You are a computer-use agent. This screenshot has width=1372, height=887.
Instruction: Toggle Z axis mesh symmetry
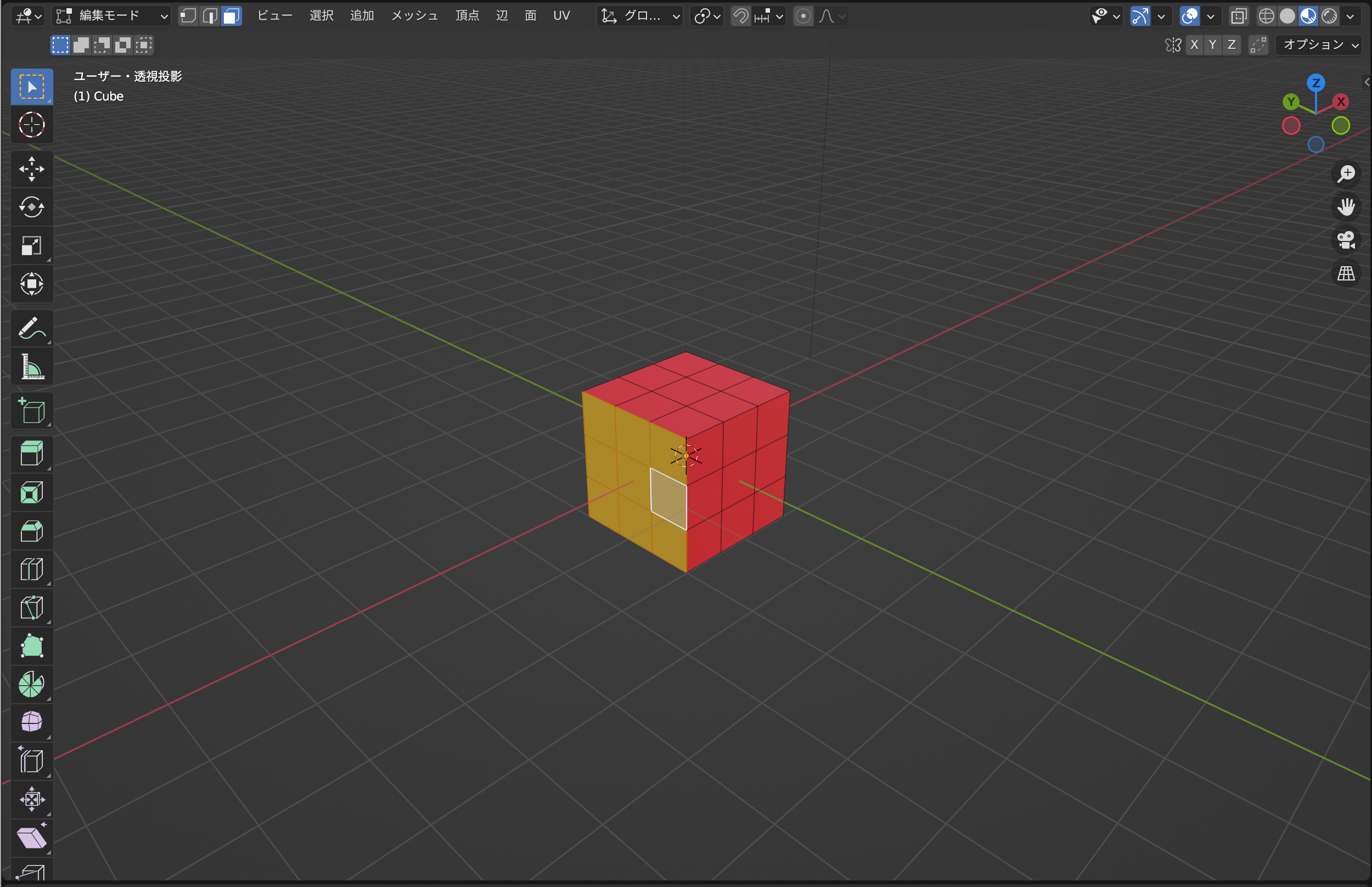[x=1232, y=45]
